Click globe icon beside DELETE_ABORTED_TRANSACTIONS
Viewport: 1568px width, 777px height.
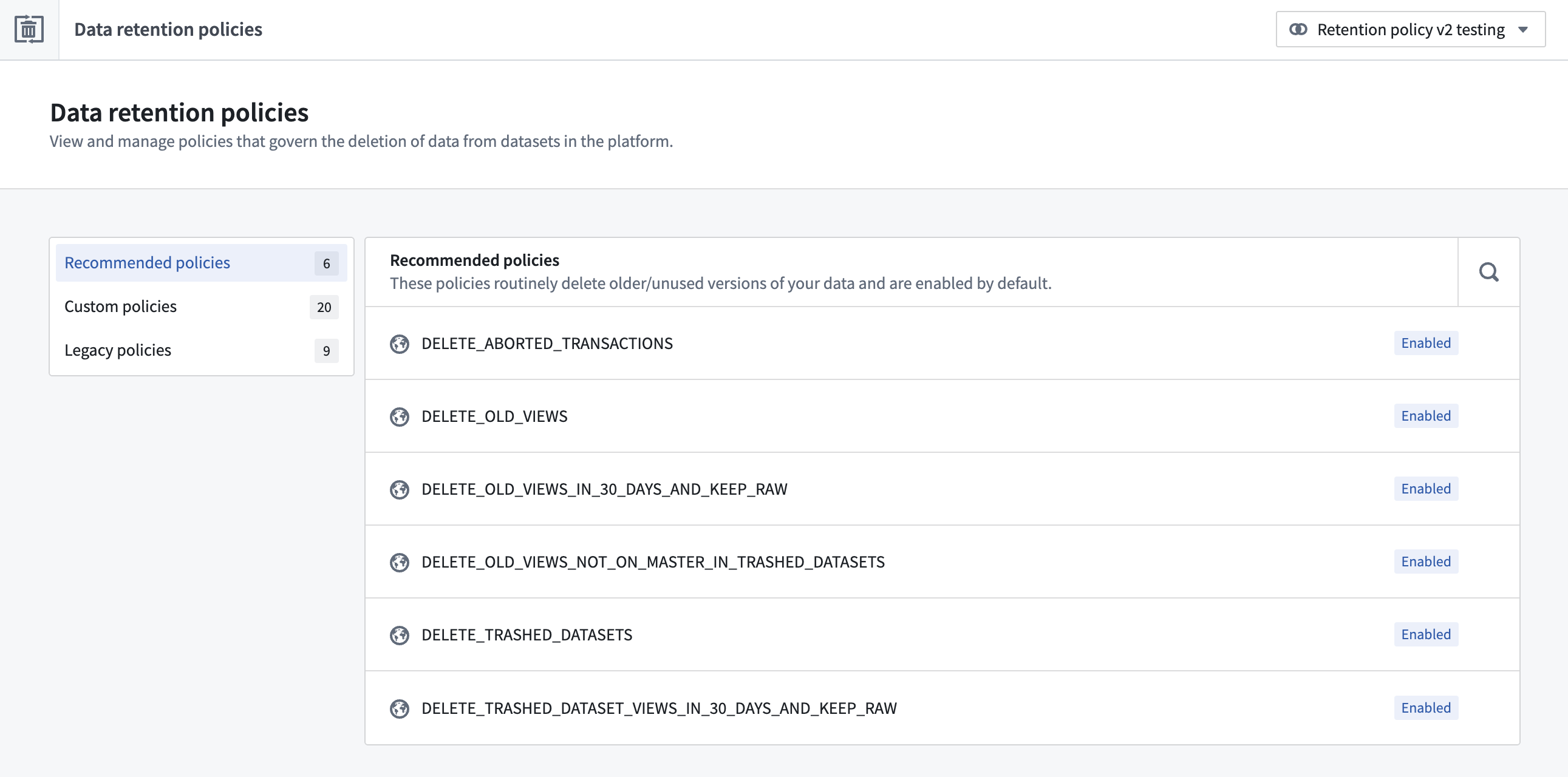pyautogui.click(x=400, y=344)
